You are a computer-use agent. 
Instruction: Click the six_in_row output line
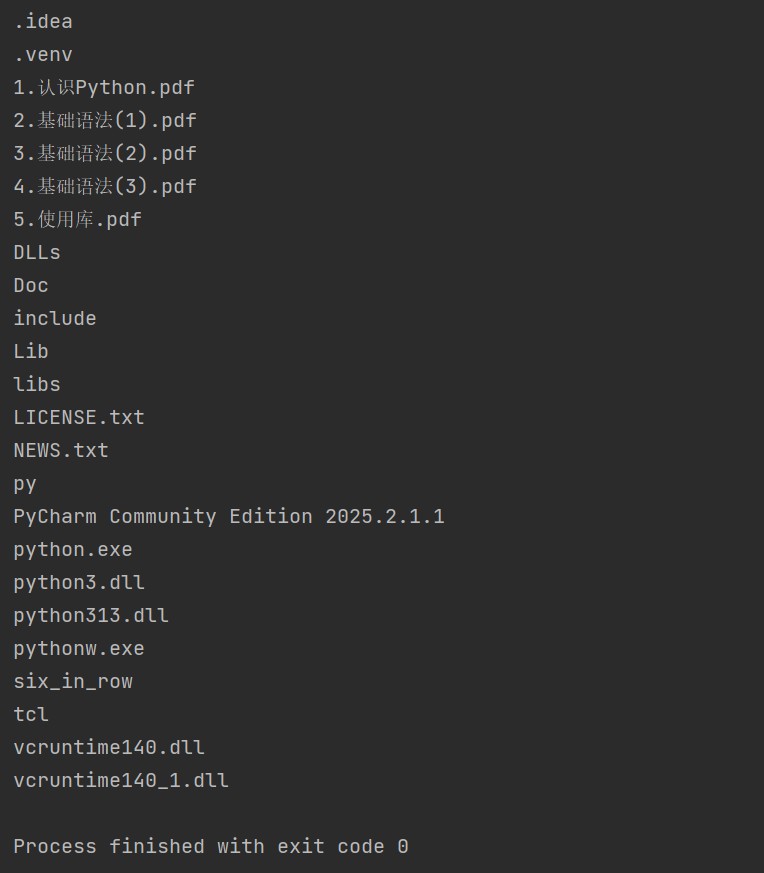pos(73,682)
